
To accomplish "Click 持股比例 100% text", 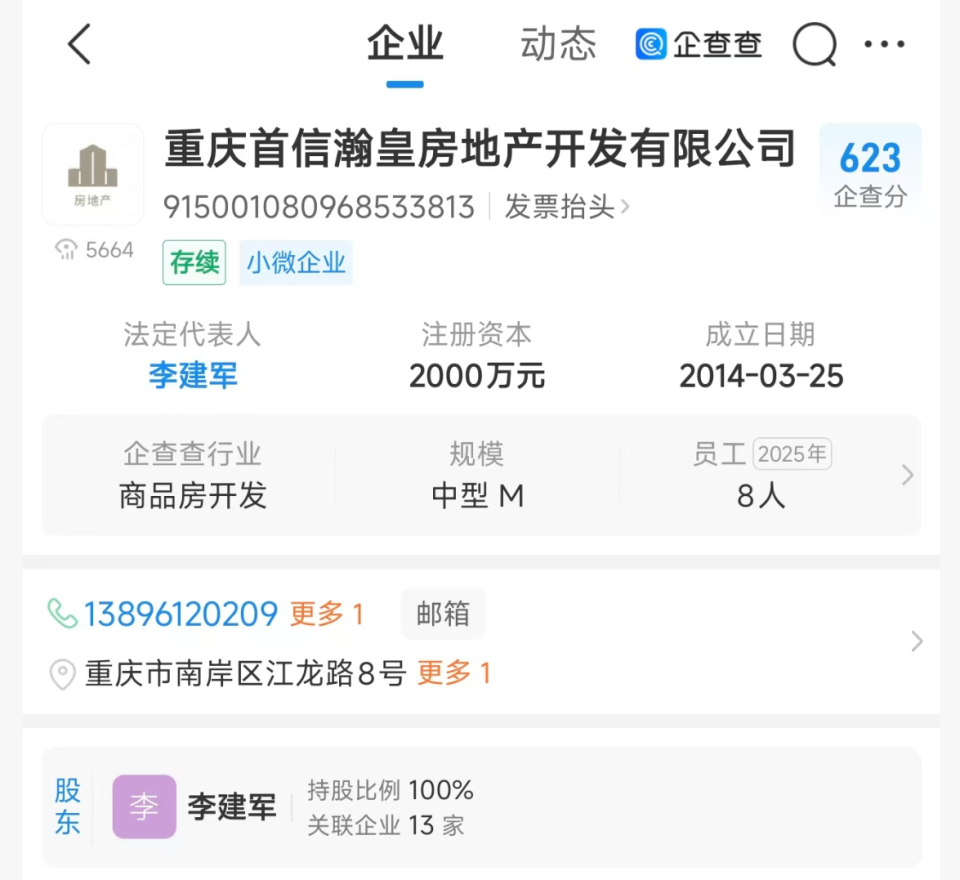I will pyautogui.click(x=390, y=790).
